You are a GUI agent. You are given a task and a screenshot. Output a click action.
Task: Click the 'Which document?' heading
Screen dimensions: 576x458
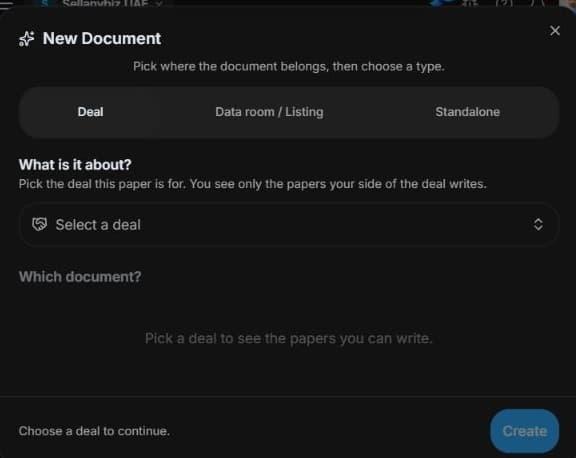[x=80, y=277]
